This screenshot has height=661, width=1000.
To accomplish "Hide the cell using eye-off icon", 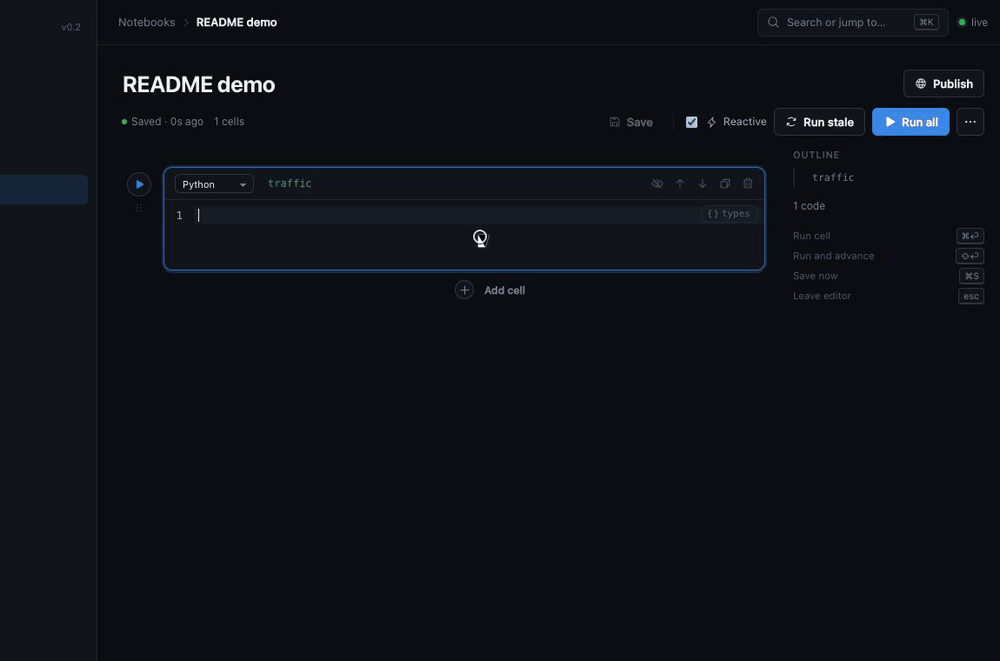I will [657, 184].
